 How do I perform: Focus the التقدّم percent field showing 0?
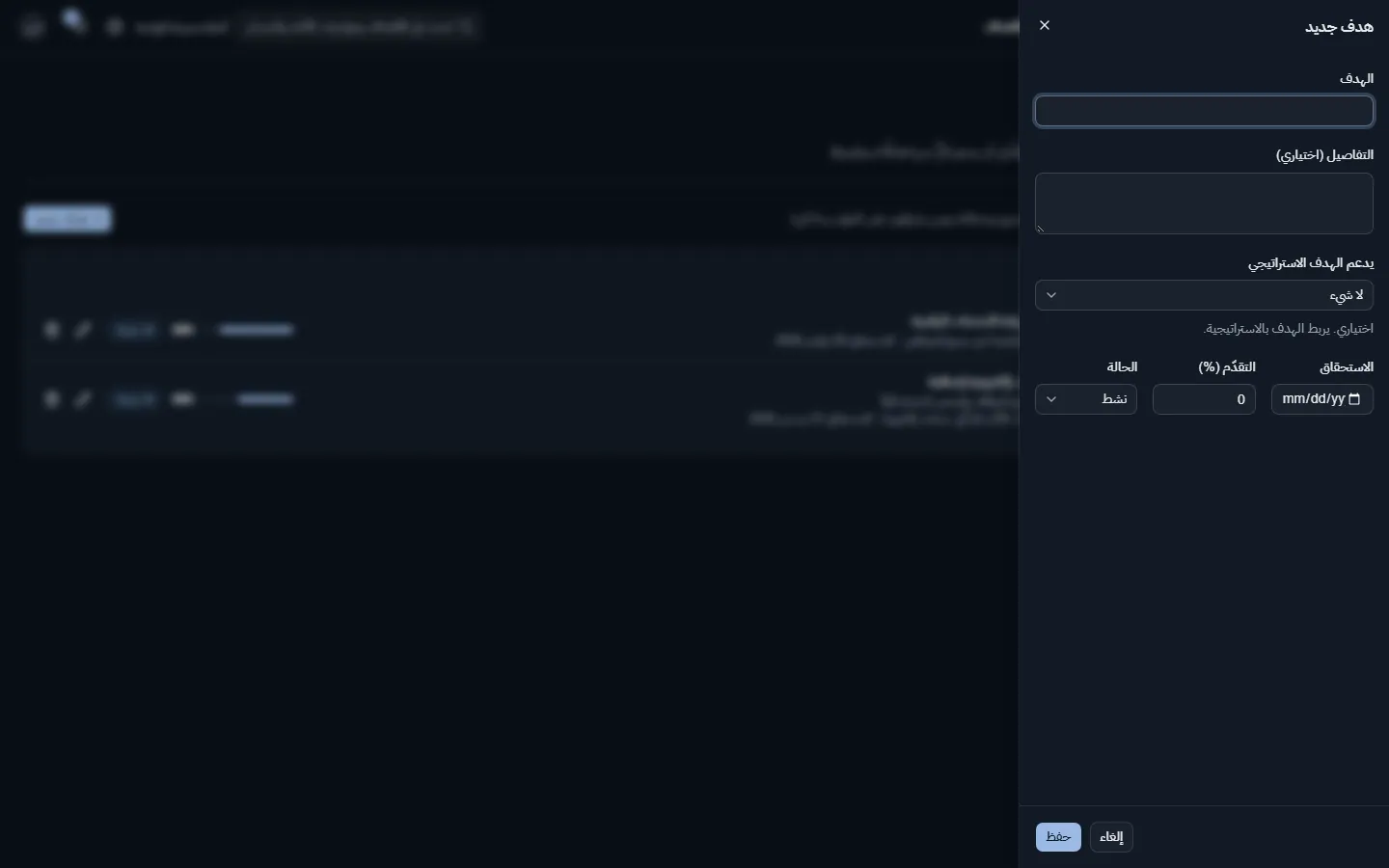coord(1204,399)
